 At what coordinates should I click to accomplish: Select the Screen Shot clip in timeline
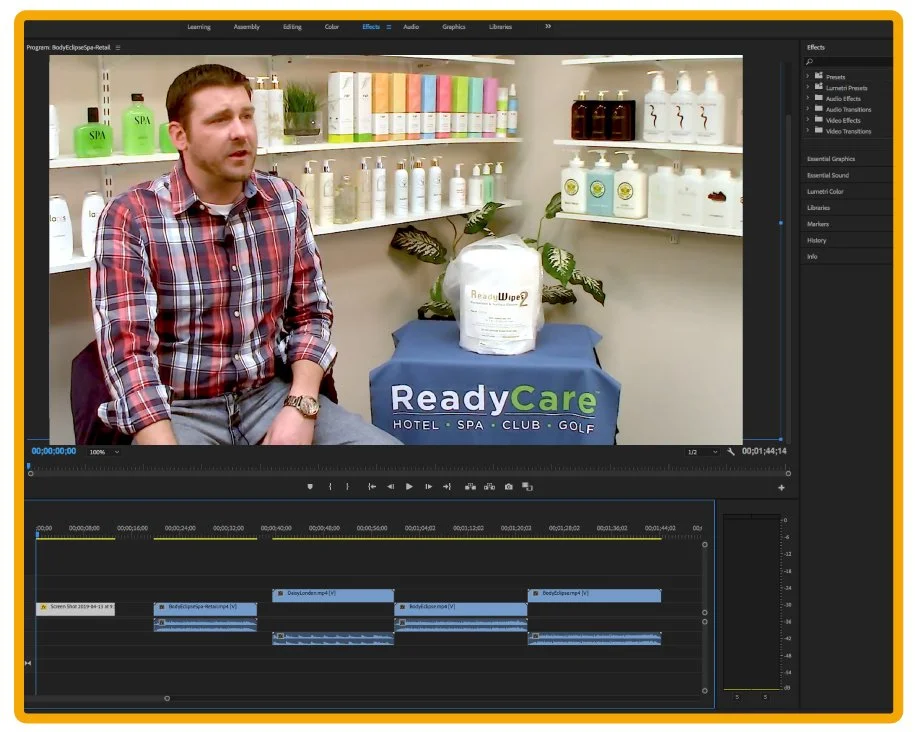[x=75, y=609]
